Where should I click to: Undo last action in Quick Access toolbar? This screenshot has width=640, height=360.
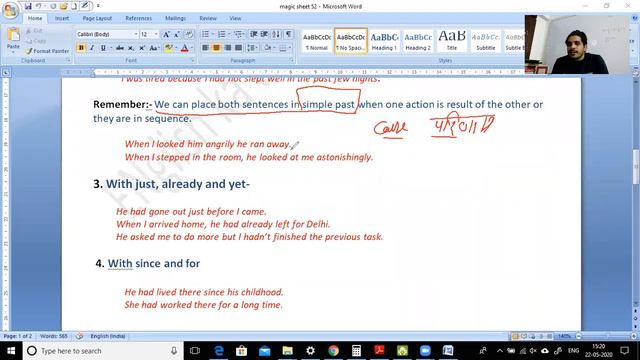pyautogui.click(x=38, y=6)
